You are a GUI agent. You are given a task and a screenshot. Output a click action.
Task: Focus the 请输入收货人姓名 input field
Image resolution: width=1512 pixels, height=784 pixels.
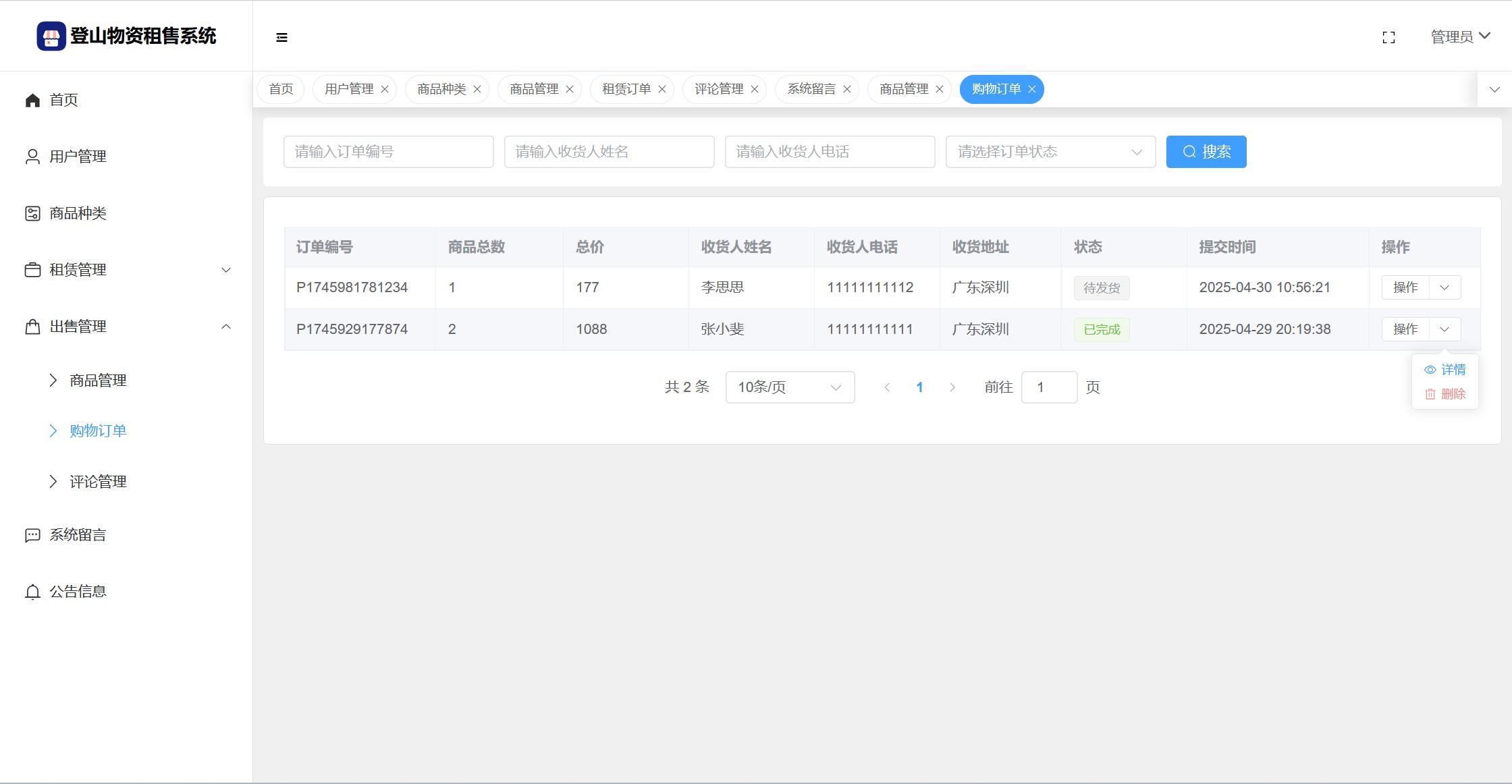point(609,152)
